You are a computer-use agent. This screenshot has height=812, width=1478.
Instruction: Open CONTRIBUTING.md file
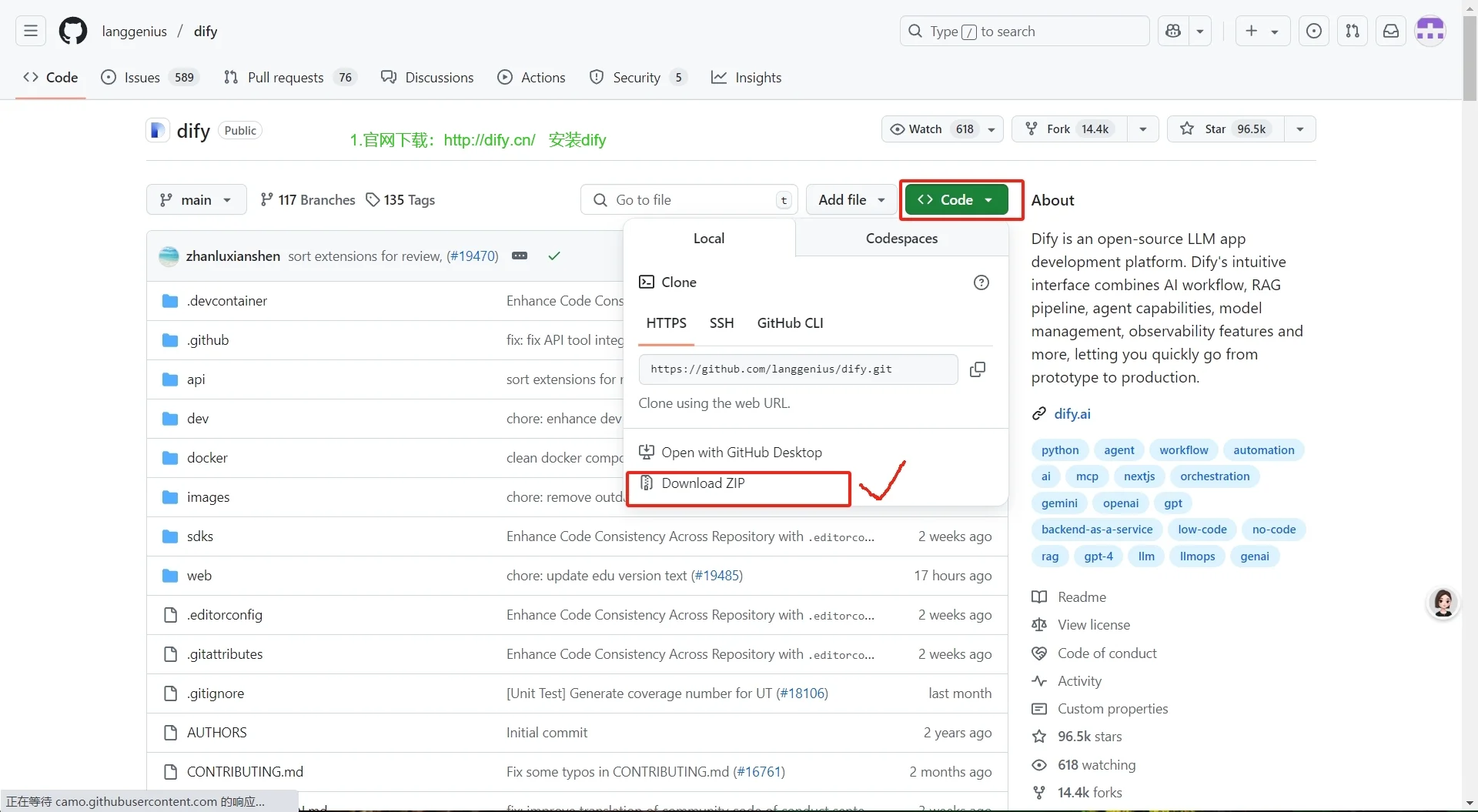pos(245,771)
